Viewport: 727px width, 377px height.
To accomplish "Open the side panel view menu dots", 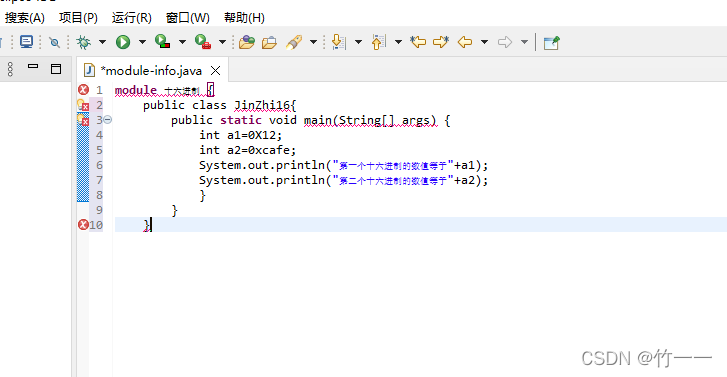I will 10,69.
